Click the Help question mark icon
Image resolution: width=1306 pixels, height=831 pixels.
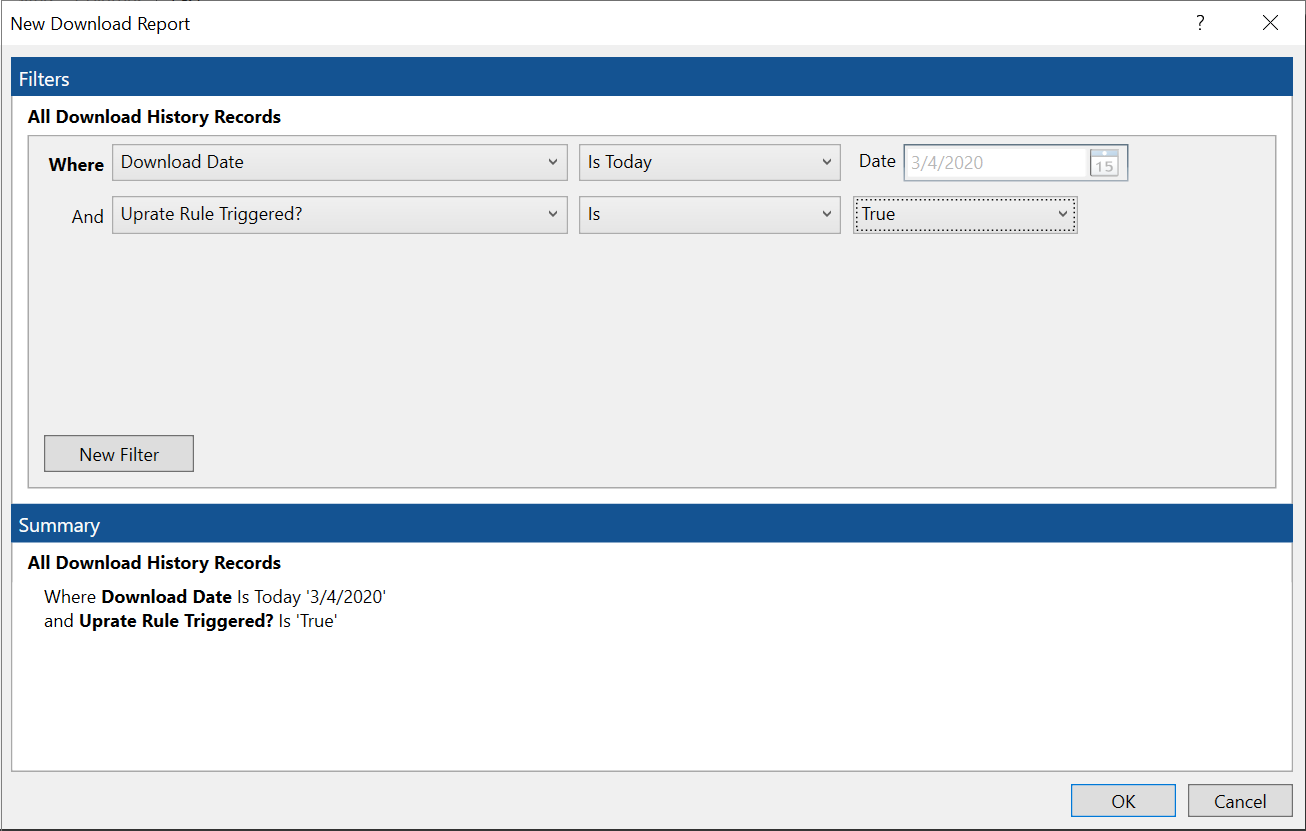(1199, 22)
